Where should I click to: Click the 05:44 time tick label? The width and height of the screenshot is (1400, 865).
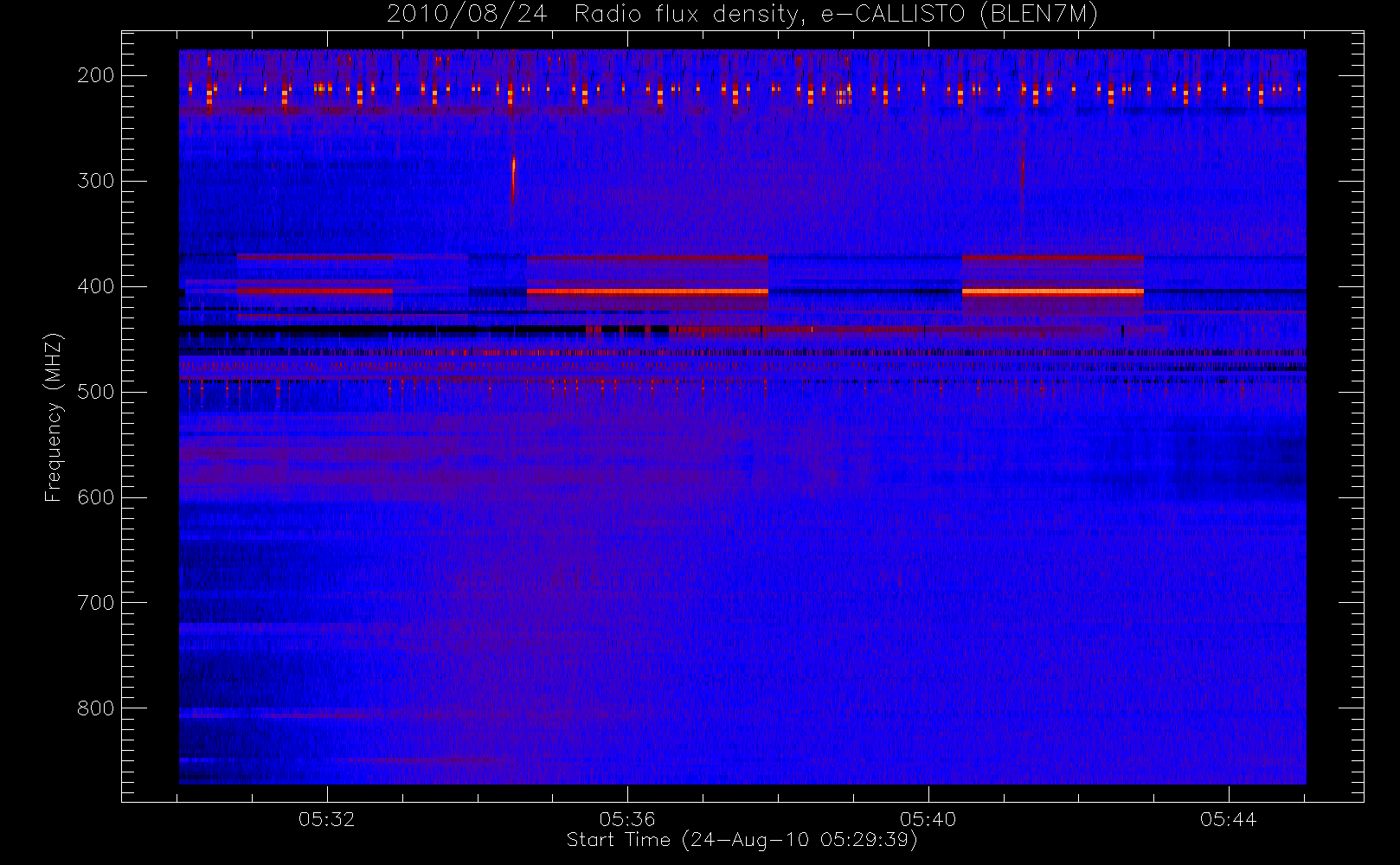point(1228,819)
